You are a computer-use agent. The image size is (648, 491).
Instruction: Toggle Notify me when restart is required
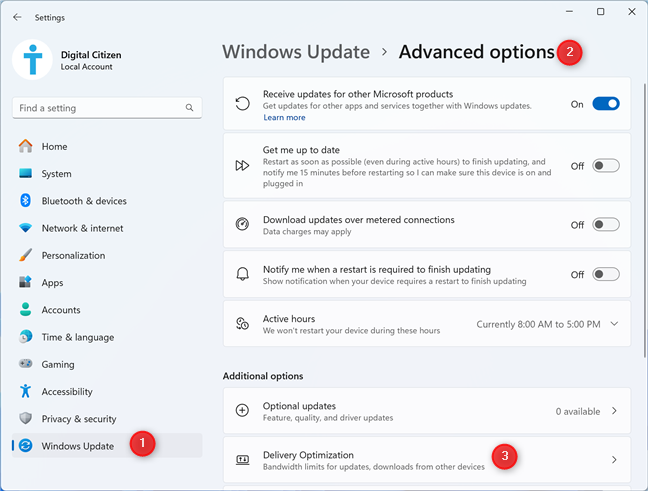click(606, 274)
